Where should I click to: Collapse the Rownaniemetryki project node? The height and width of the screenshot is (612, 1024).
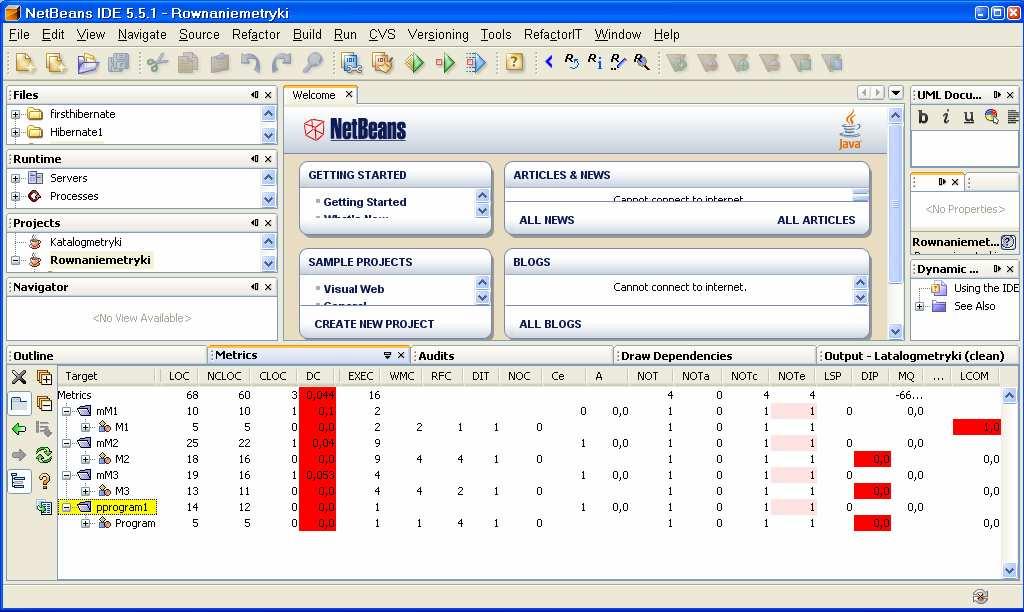click(x=16, y=261)
